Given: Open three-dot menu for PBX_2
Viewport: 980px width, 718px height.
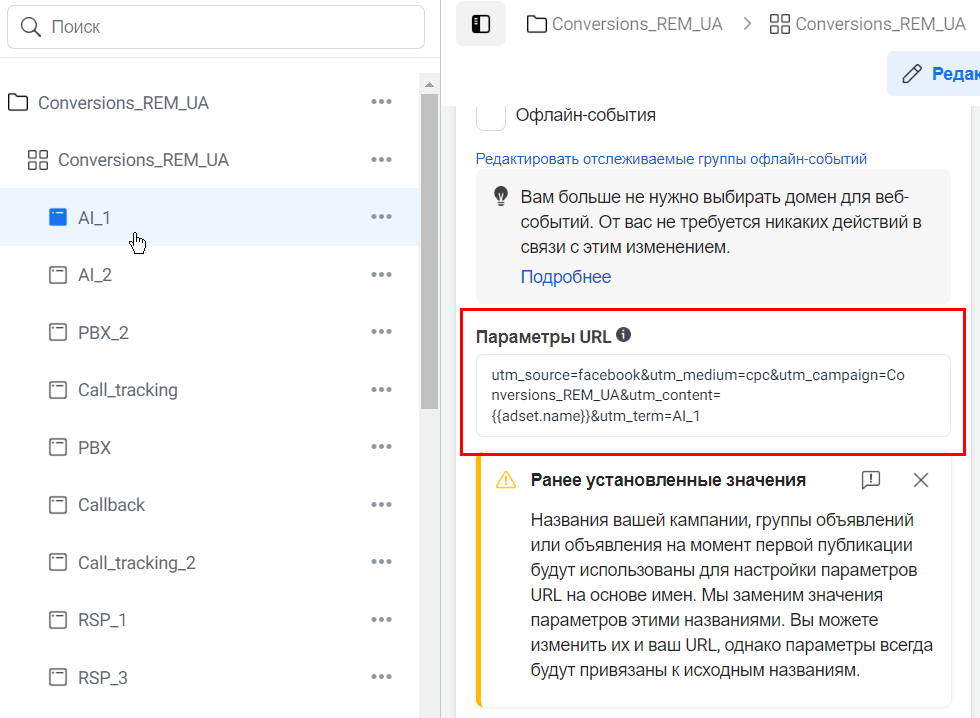Looking at the screenshot, I should [x=381, y=332].
